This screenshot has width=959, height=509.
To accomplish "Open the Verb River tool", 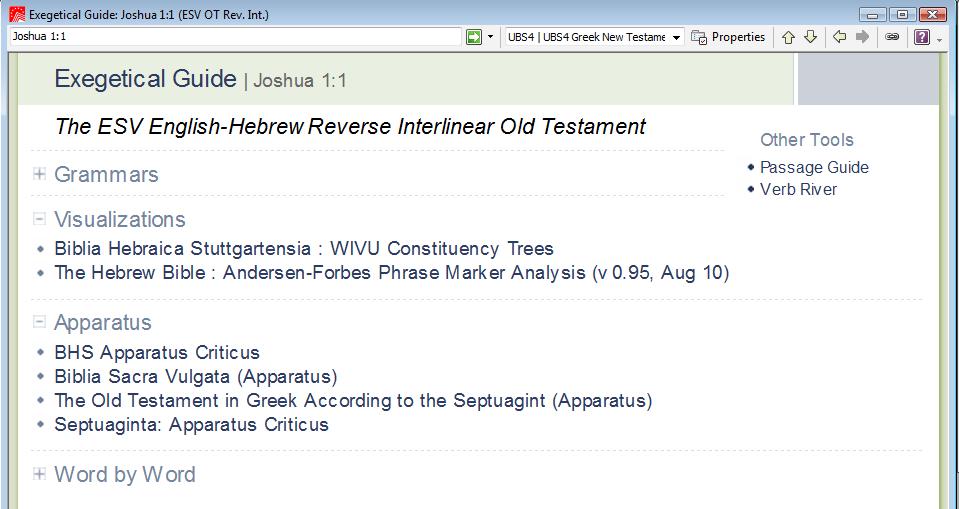I will 798,189.
